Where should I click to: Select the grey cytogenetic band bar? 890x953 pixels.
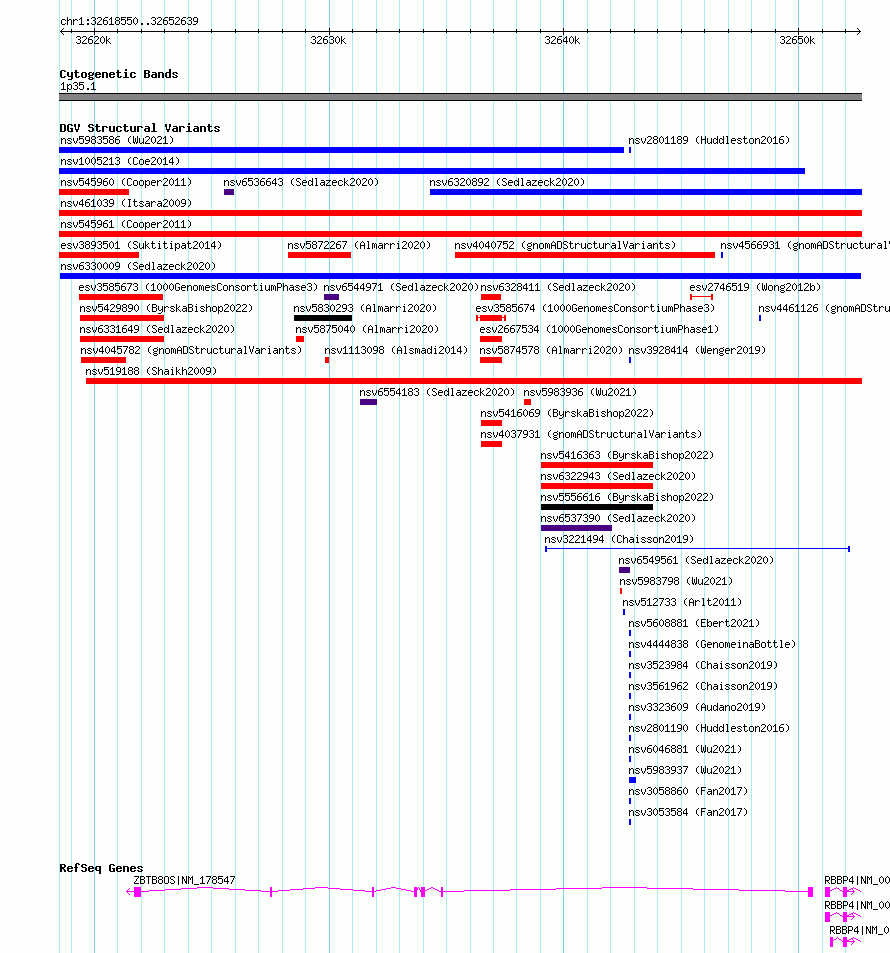point(460,97)
